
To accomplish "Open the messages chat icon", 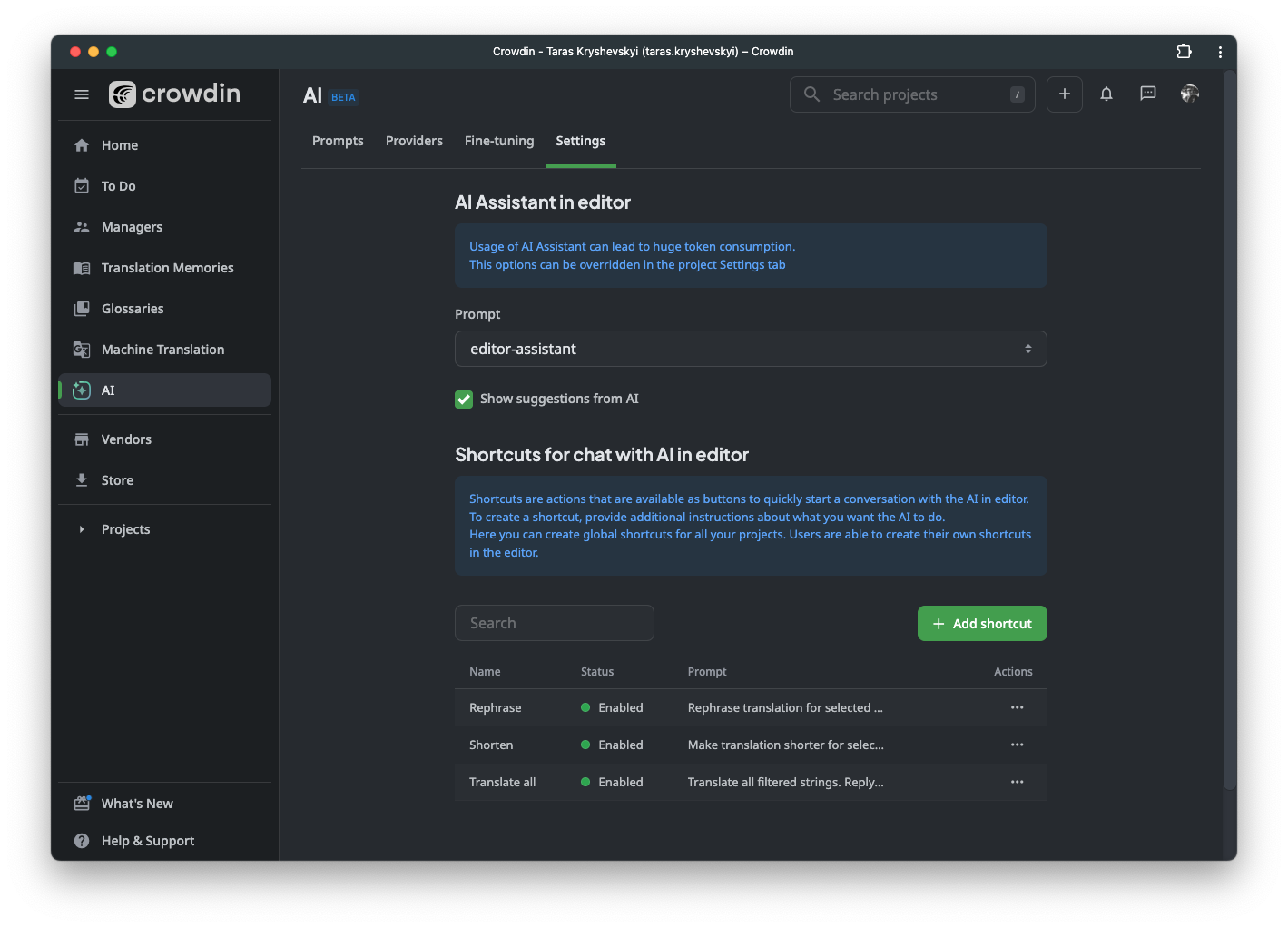I will (1148, 94).
